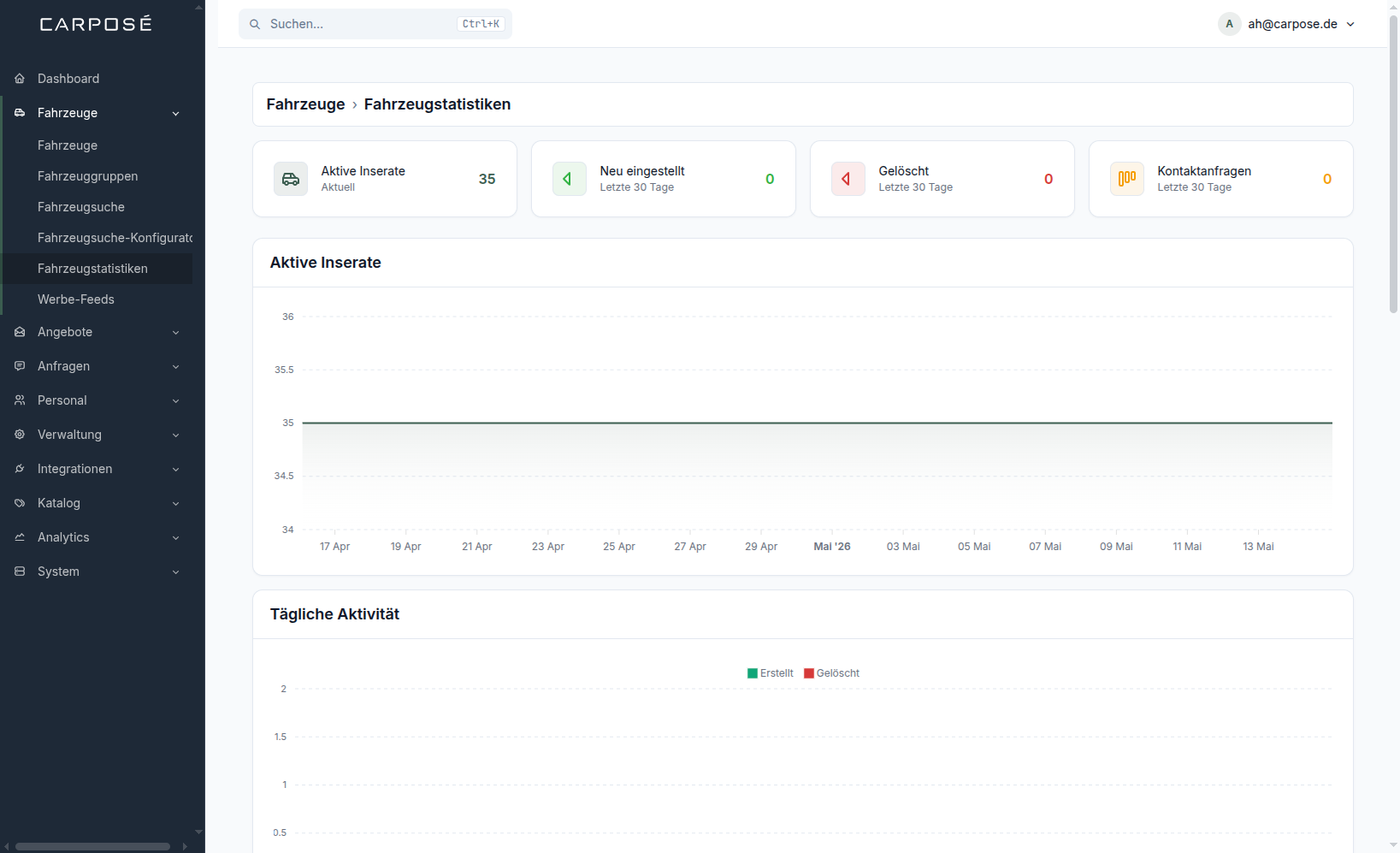Click the Anfragen chat icon in sidebar
Image resolution: width=1400 pixels, height=853 pixels.
[20, 366]
